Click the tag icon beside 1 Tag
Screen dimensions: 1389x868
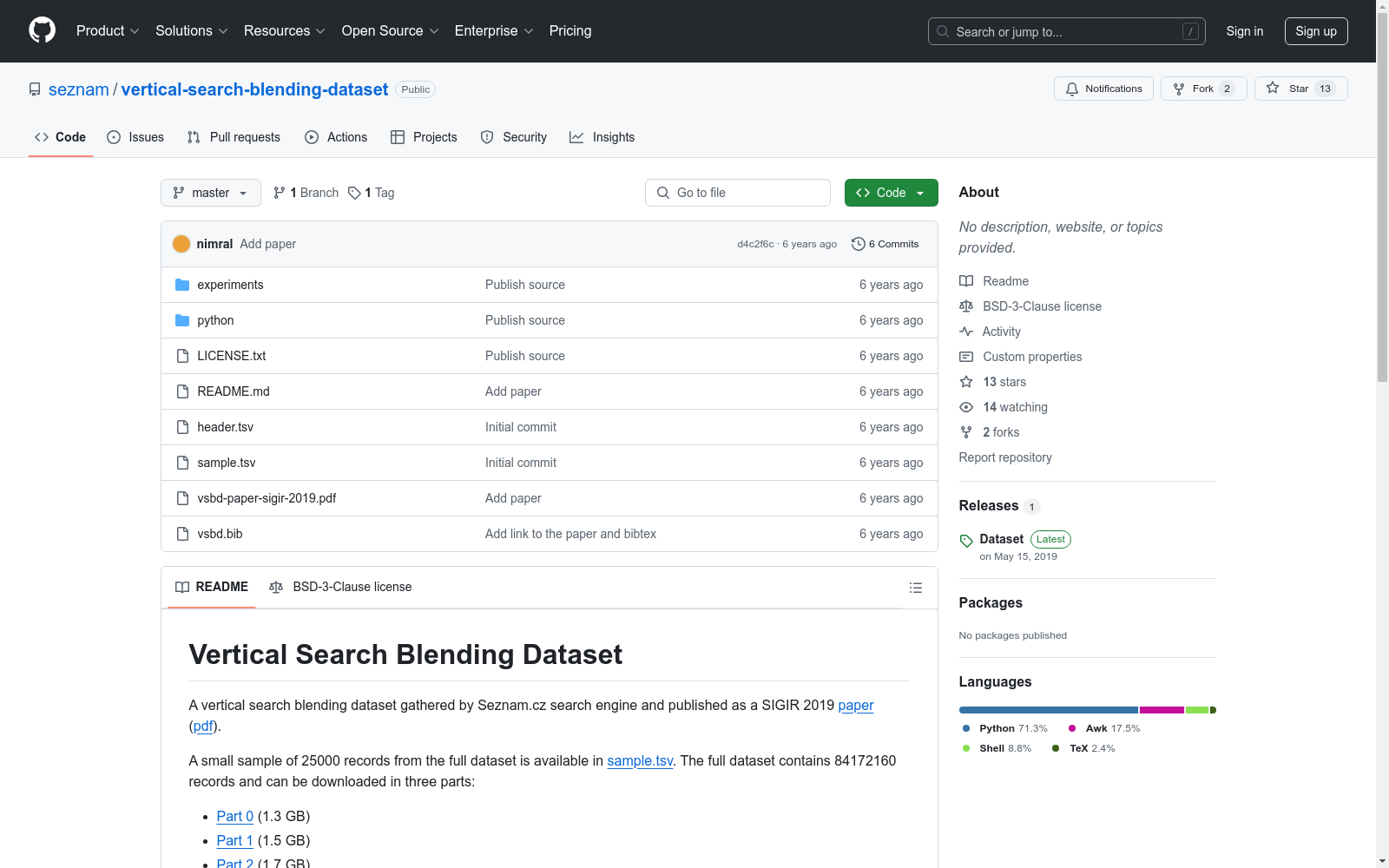(354, 193)
